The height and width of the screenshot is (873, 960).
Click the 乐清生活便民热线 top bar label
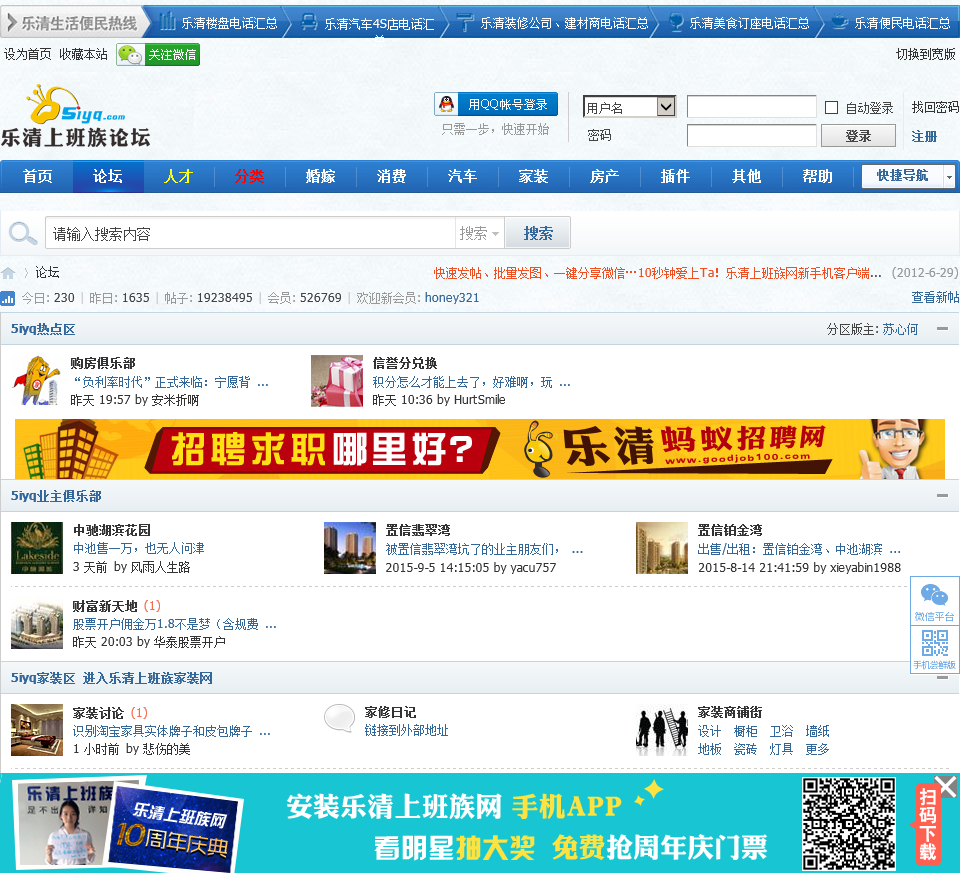pos(73,23)
